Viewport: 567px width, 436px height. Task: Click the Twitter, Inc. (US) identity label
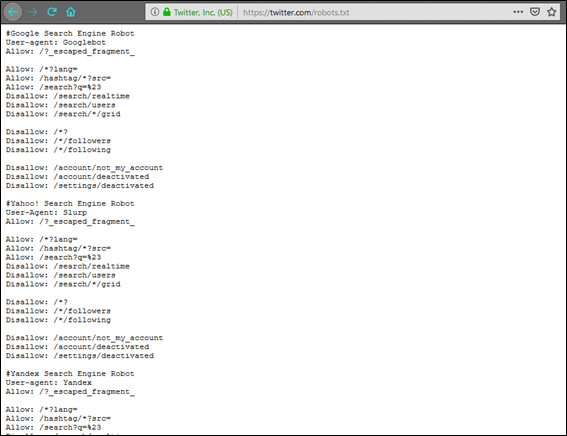click(x=203, y=12)
